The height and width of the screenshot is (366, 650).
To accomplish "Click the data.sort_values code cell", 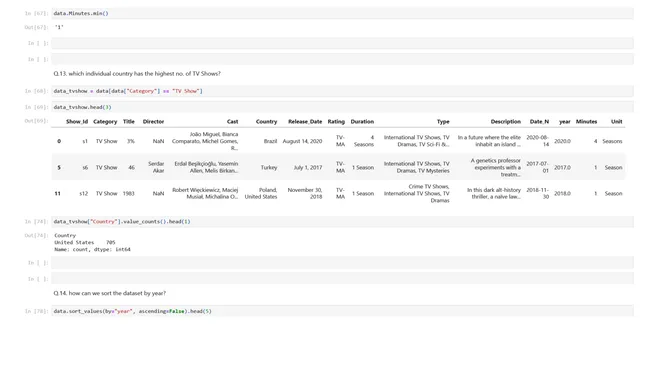I will [x=342, y=311].
